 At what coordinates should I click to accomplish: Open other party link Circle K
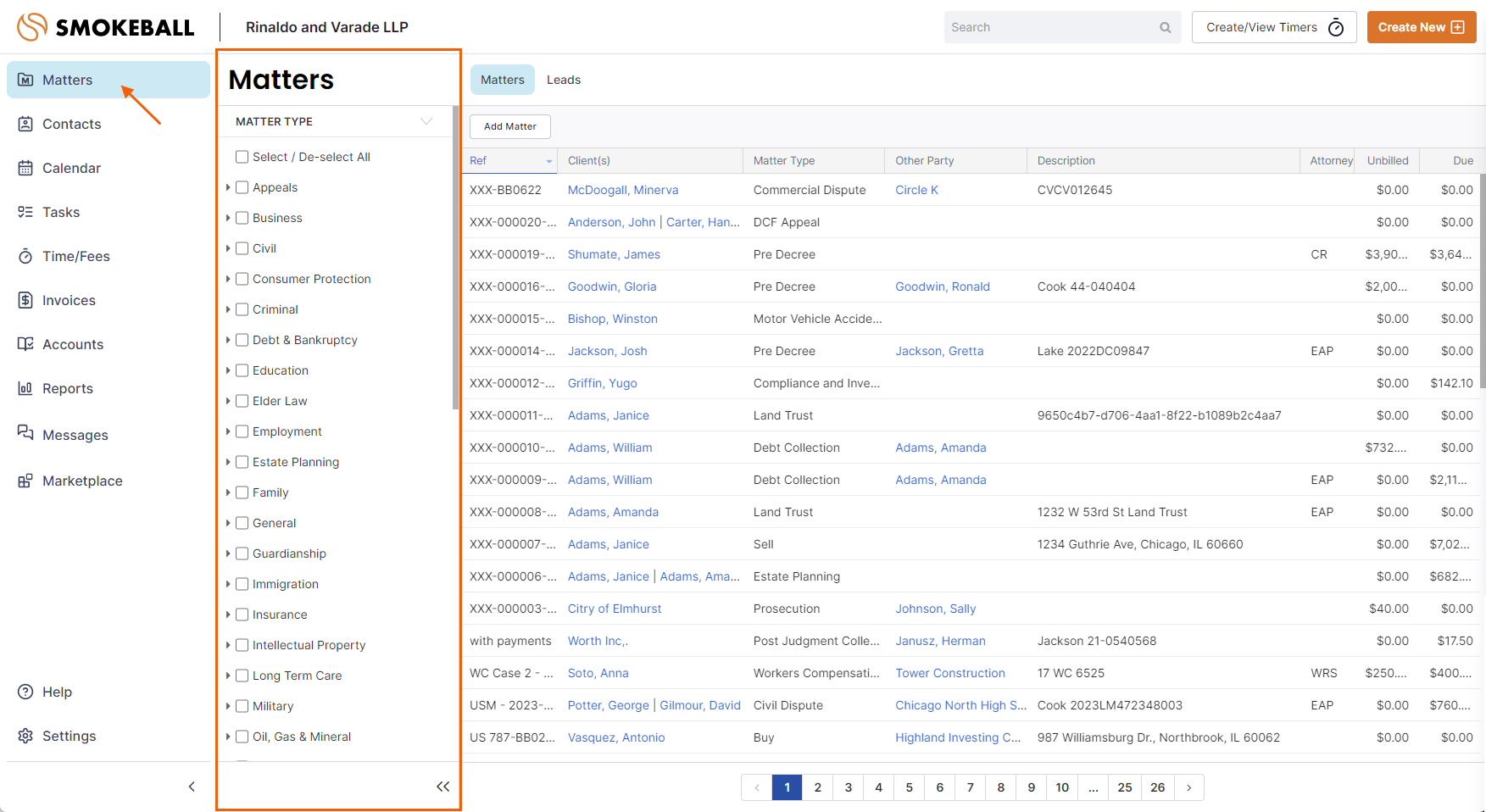tap(916, 190)
